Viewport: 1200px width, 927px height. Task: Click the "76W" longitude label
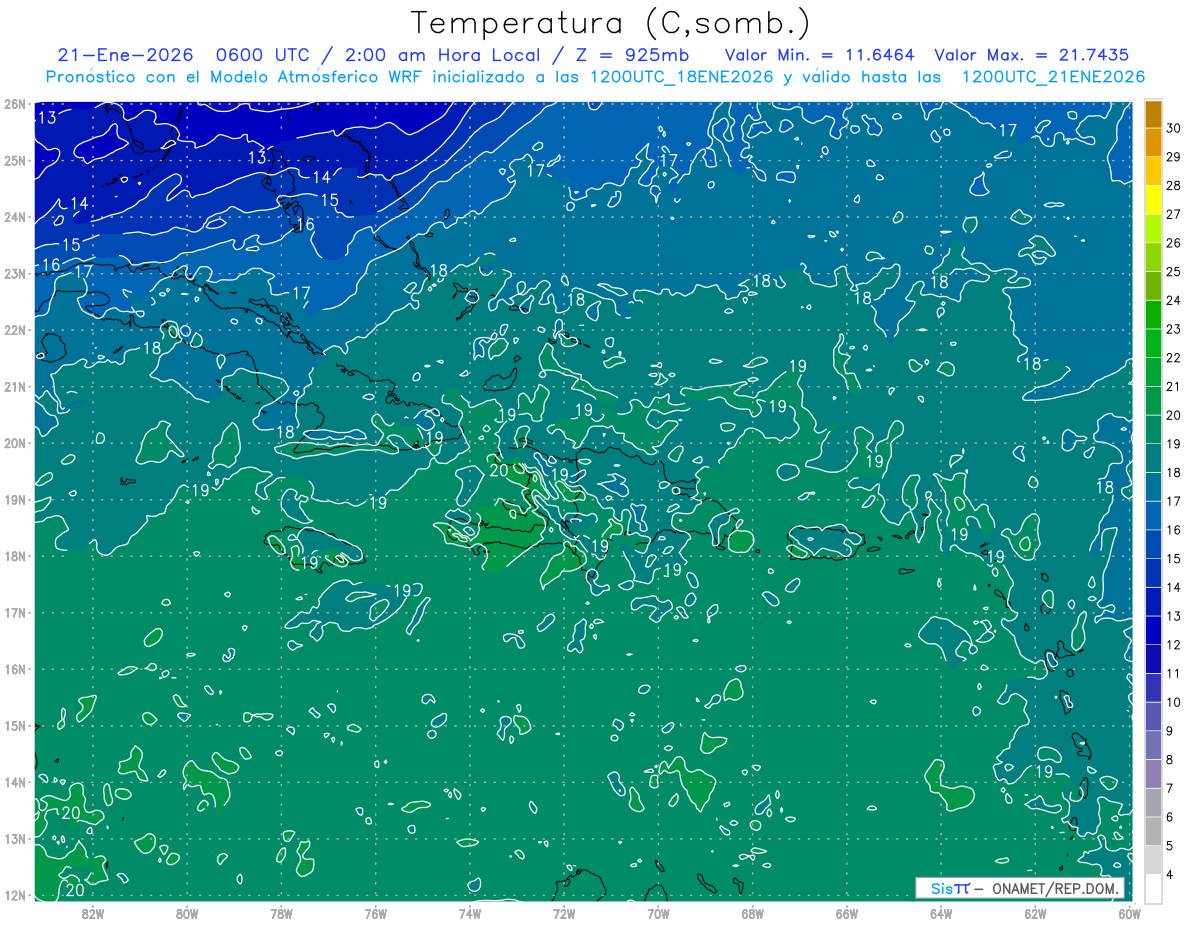[376, 914]
